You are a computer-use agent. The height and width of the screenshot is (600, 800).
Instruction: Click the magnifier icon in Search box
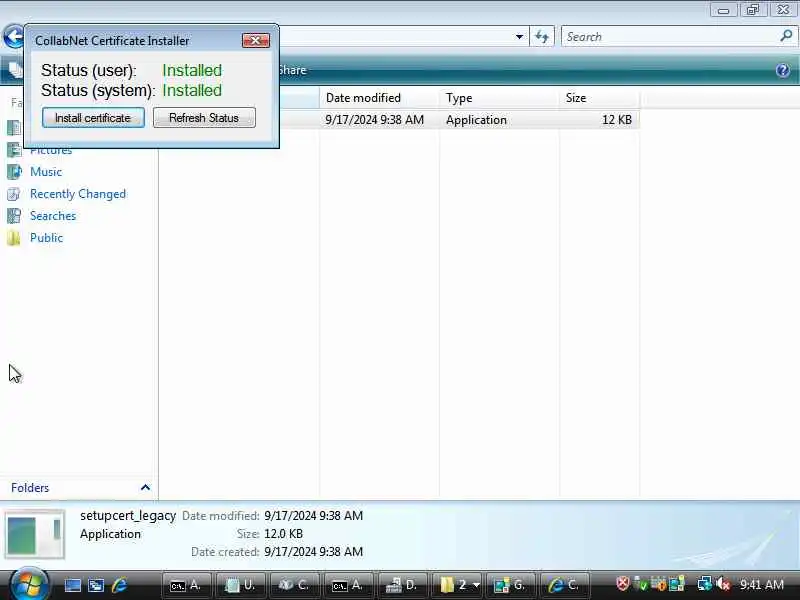coord(786,36)
